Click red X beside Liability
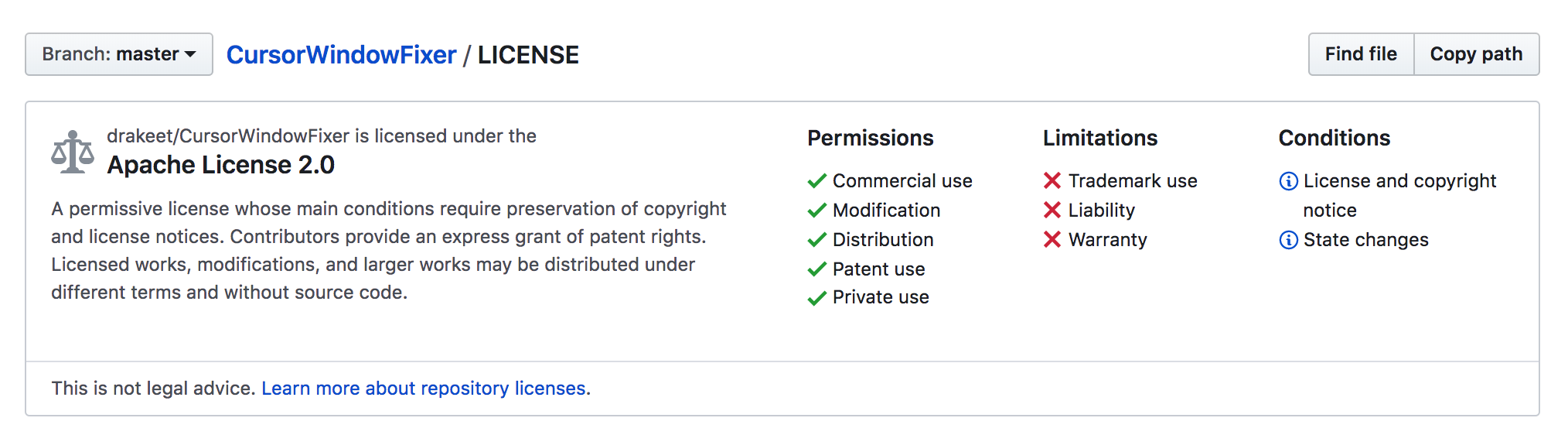Screen dimensions: 1568x435 coord(1052,211)
